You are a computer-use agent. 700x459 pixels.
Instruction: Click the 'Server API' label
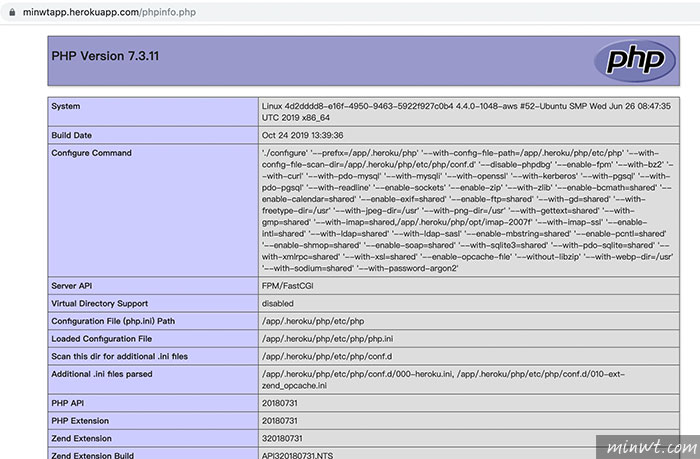[71, 286]
